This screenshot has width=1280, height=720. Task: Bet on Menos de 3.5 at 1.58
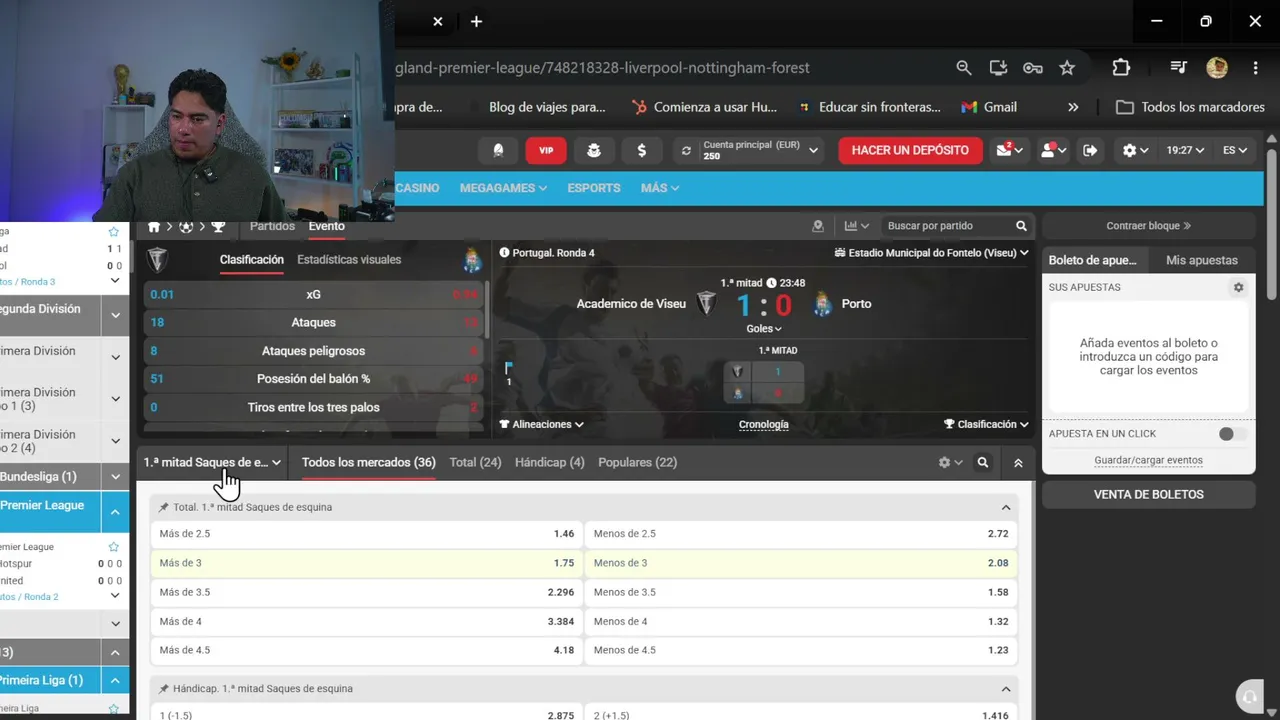(x=801, y=592)
